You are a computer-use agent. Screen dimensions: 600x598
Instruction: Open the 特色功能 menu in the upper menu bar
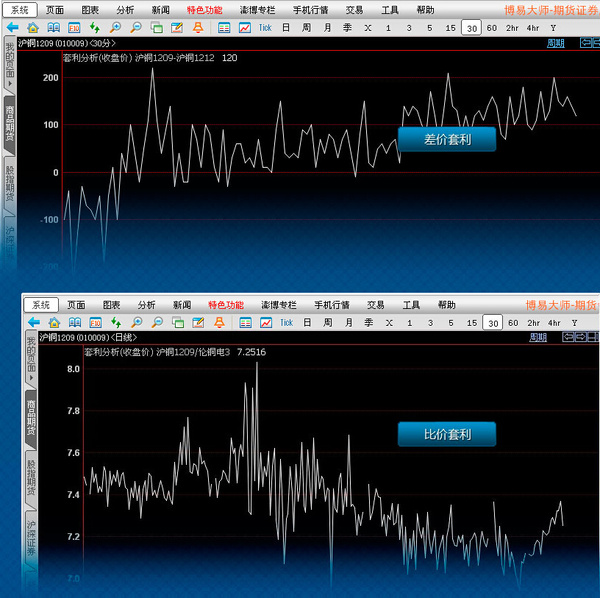(204, 9)
